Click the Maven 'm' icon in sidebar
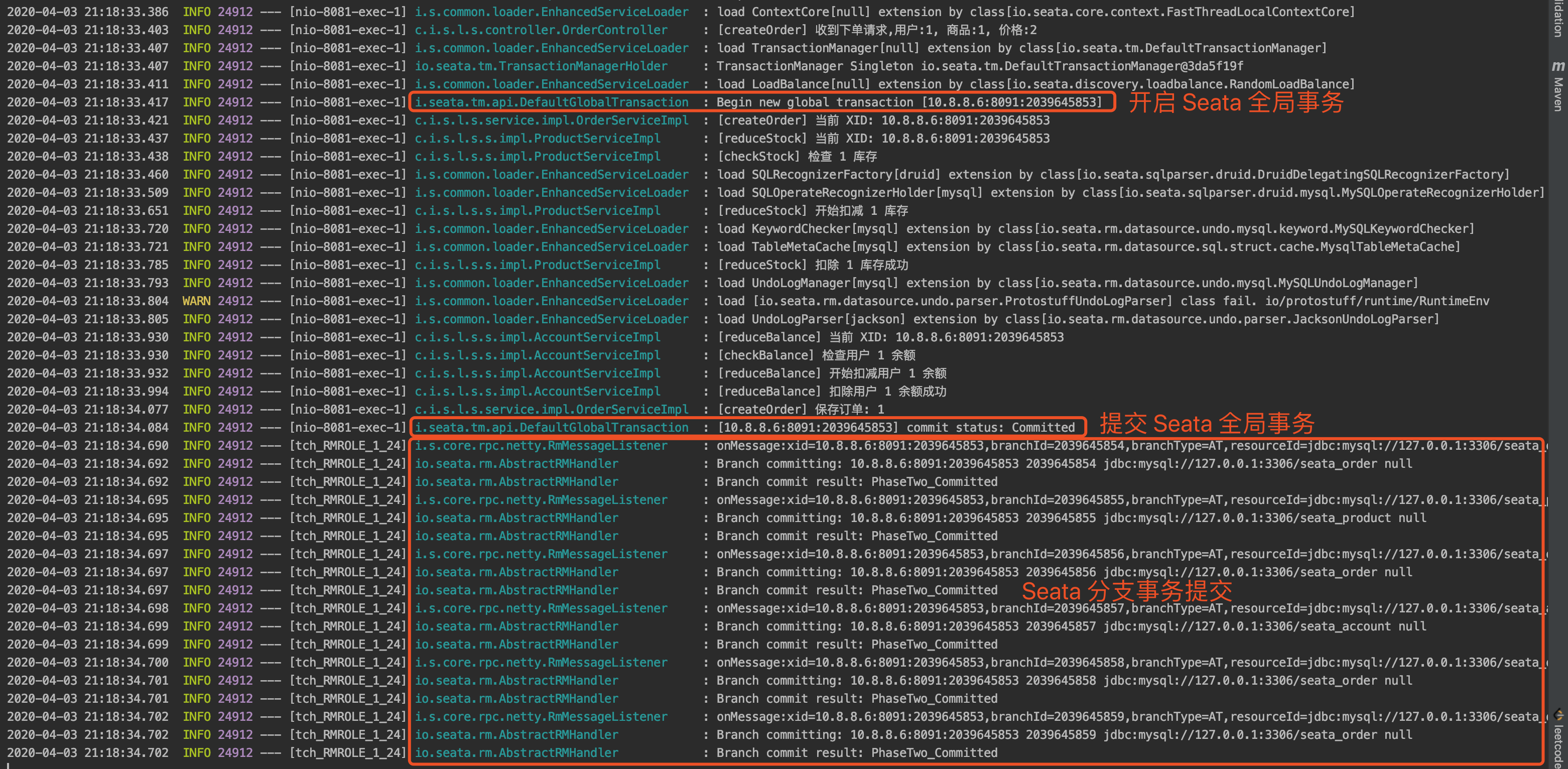Image resolution: width=1568 pixels, height=769 pixels. [1557, 66]
